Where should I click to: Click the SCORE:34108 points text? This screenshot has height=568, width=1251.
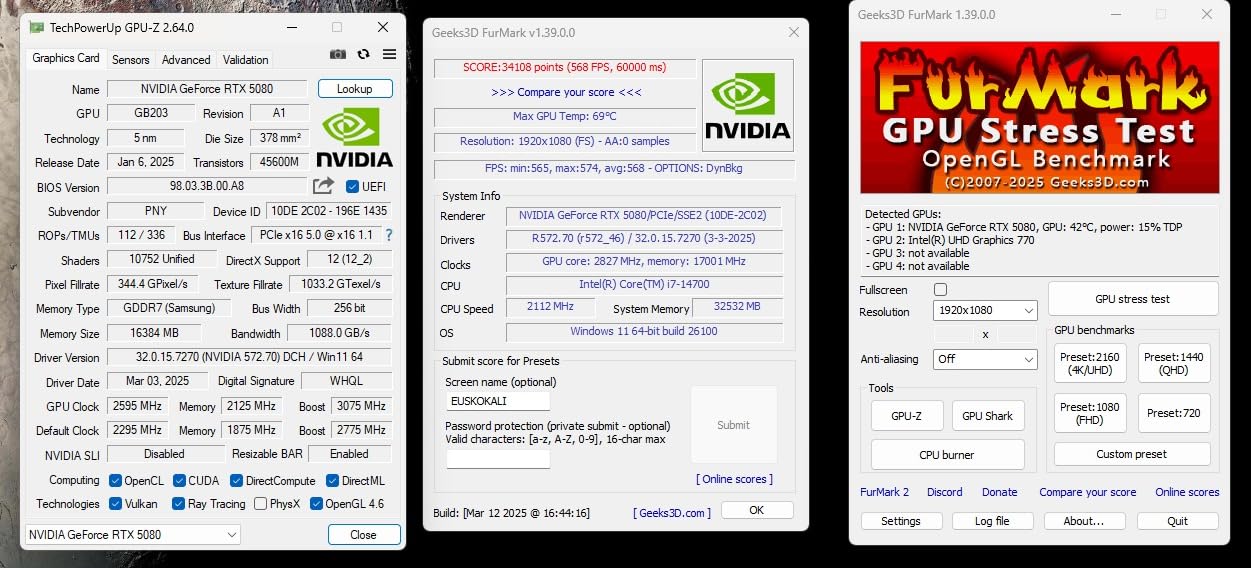pyautogui.click(x=565, y=67)
